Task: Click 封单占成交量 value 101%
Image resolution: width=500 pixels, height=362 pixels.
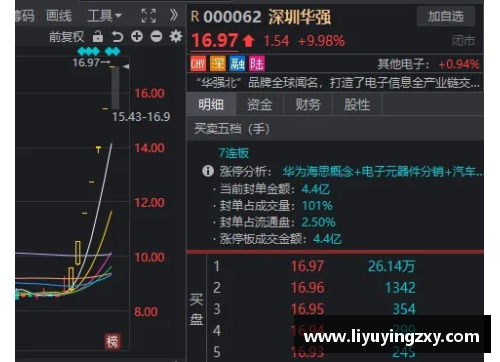Action: pyautogui.click(x=317, y=206)
